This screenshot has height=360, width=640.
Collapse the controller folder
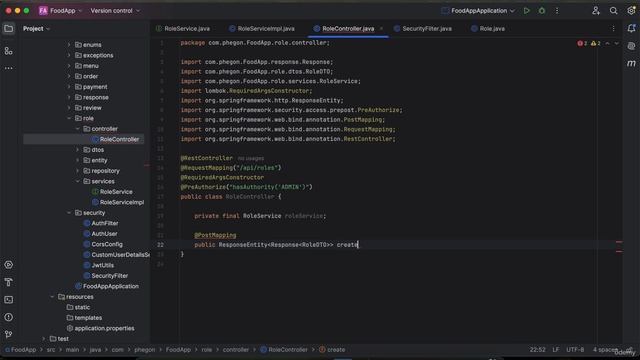(77, 129)
